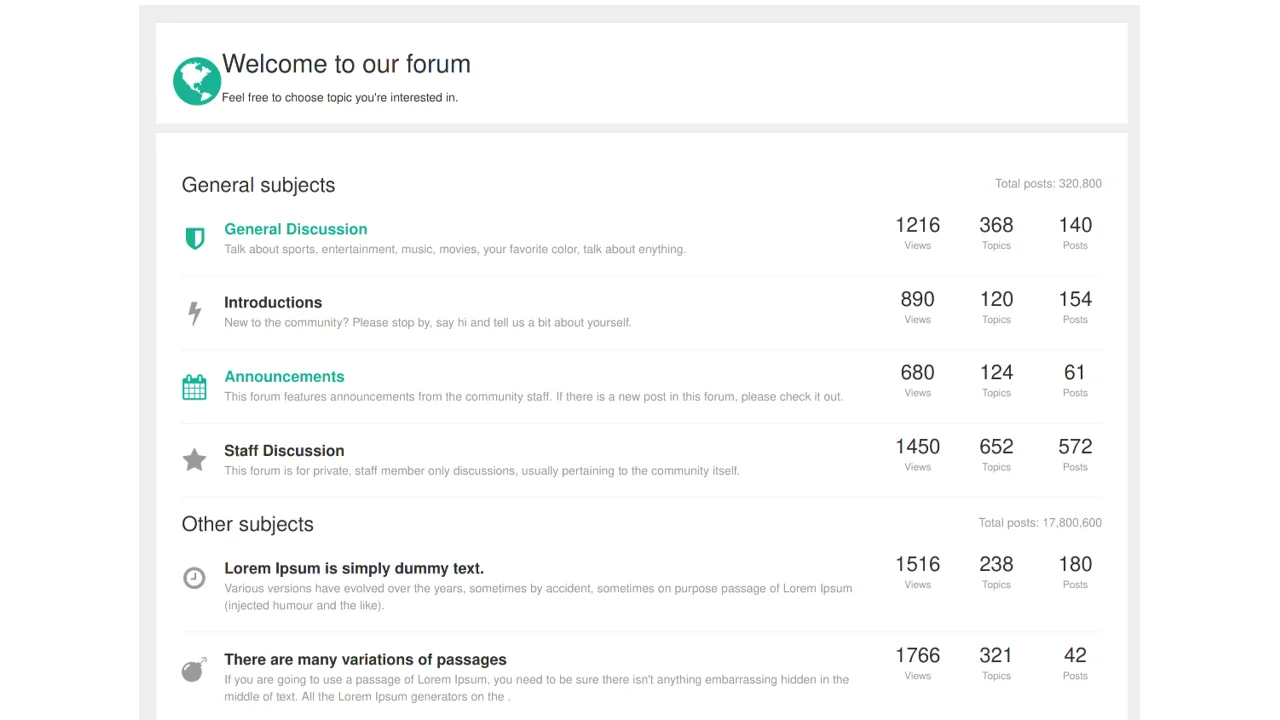Click the 1216 Views count for General Discussion

pyautogui.click(x=917, y=225)
